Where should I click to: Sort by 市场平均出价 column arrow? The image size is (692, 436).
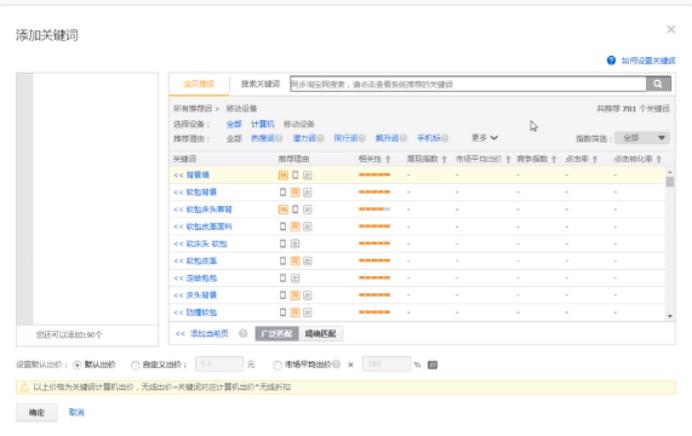pos(508,159)
